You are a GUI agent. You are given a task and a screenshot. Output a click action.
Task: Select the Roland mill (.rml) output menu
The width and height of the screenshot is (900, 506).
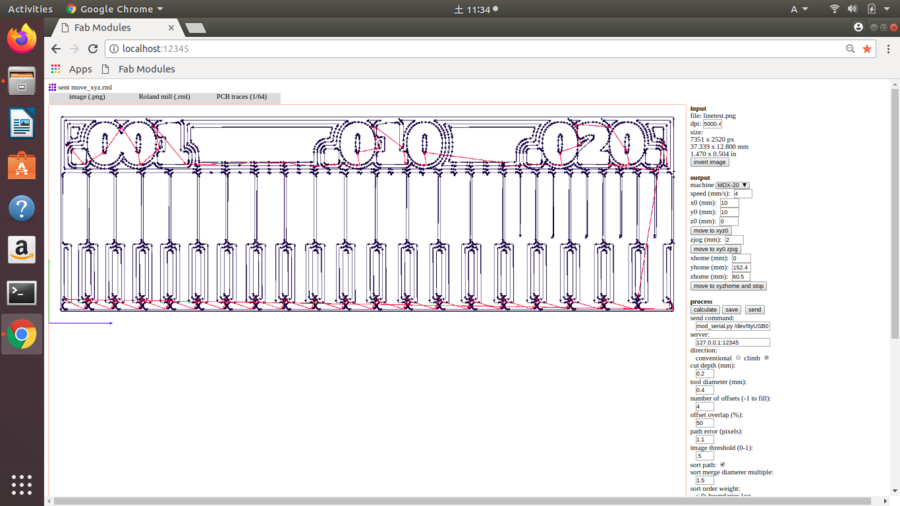pyautogui.click(x=164, y=97)
